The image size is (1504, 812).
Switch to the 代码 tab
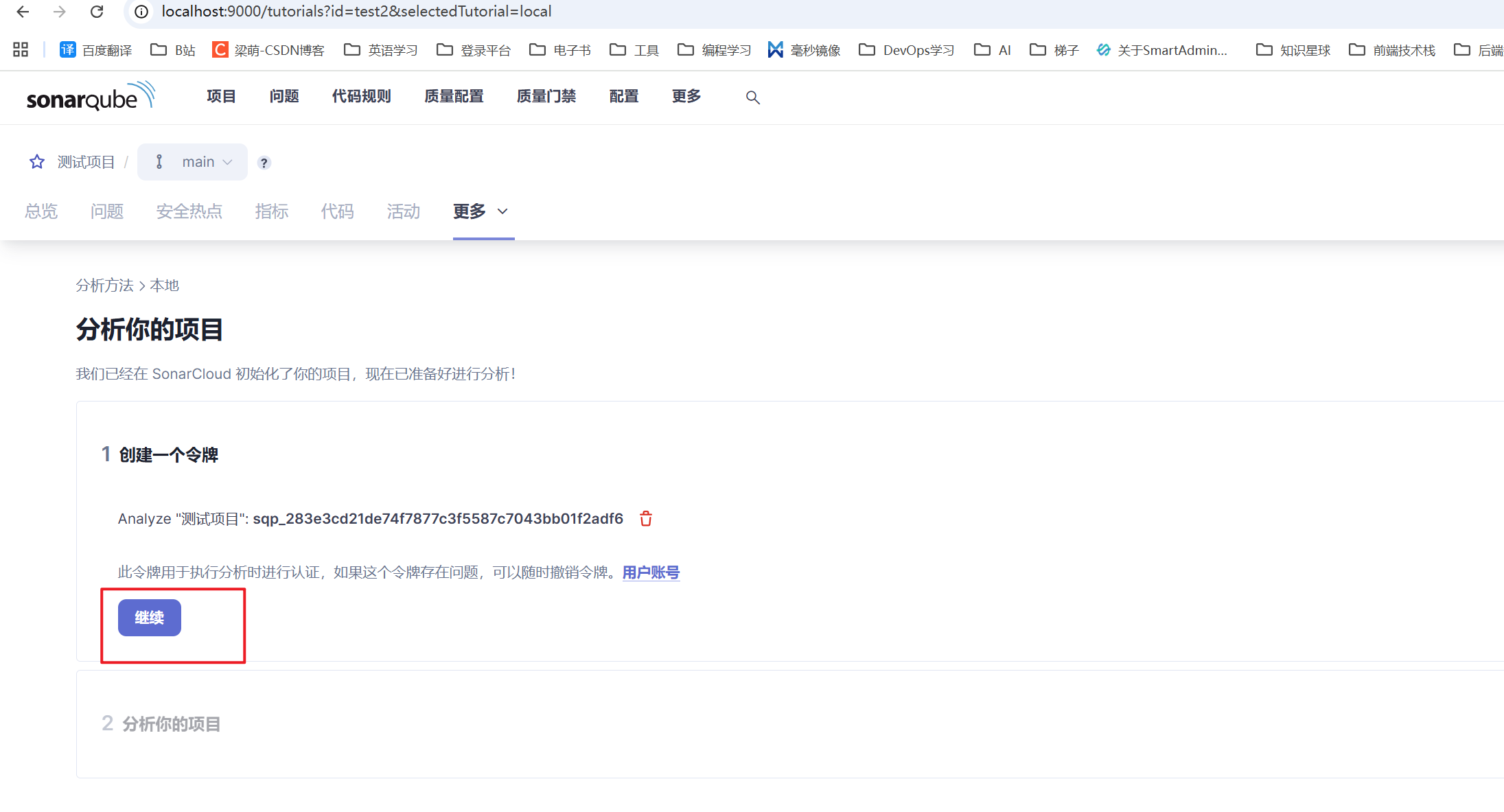[338, 211]
